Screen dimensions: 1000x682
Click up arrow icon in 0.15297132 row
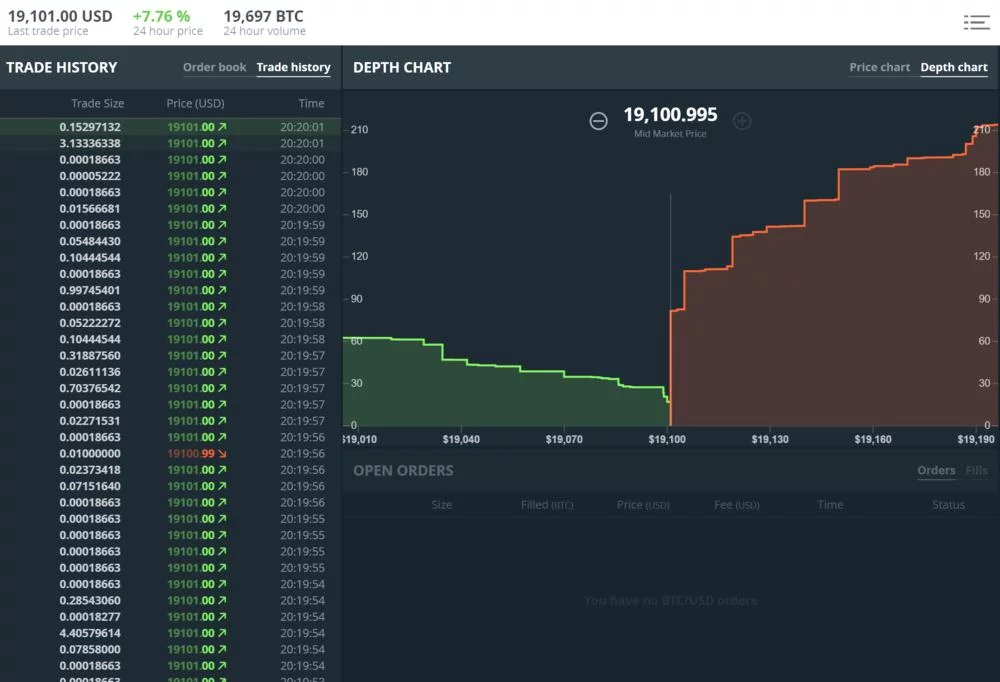[x=222, y=127]
